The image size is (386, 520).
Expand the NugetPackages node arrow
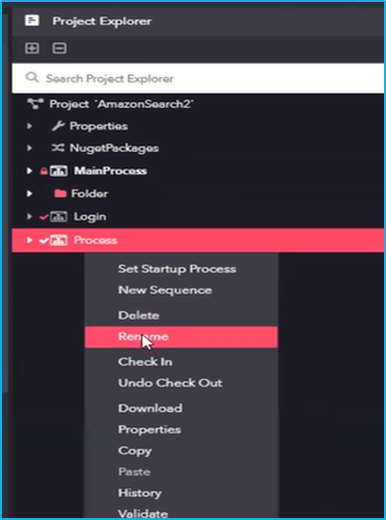coord(29,148)
